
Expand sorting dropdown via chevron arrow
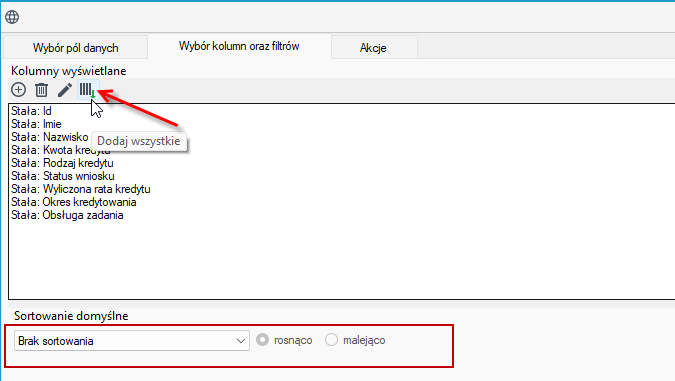(x=241, y=341)
